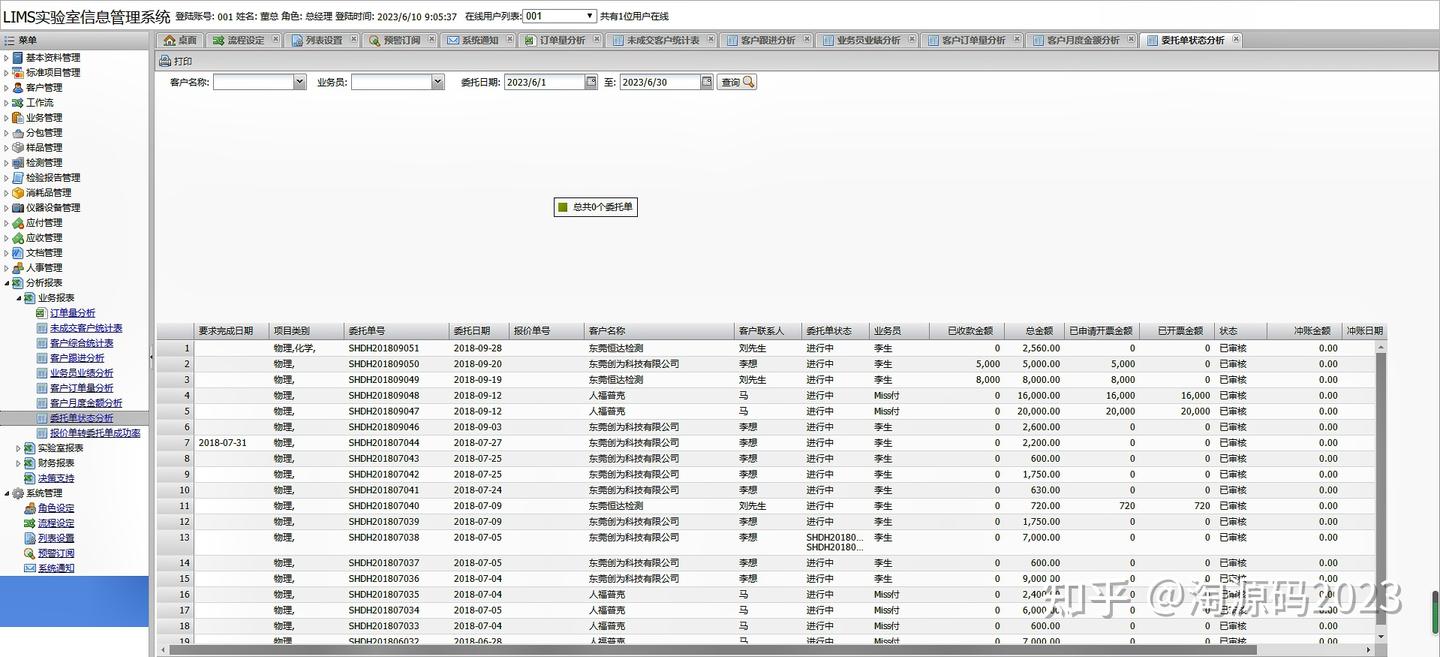1440x657 pixels.
Task: Click the 系统通知 envelope icon in sidebar
Action: pyautogui.click(x=30, y=568)
